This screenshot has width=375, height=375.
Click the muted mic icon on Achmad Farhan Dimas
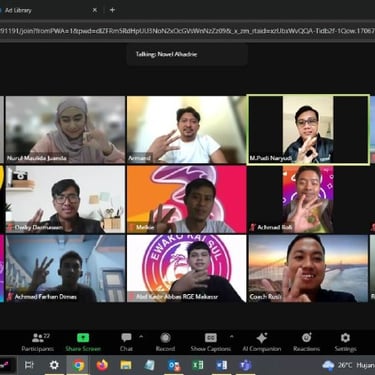click(10, 297)
